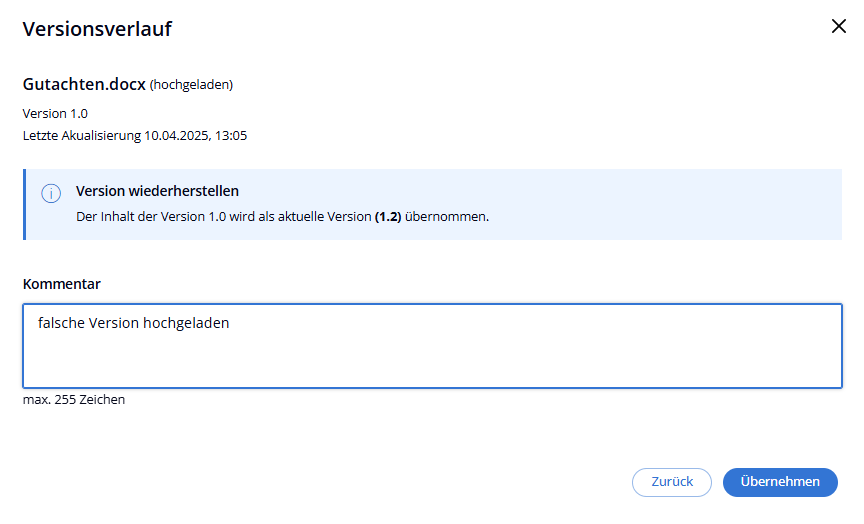This screenshot has width=864, height=524.
Task: Click the word übernommen in the banner
Action: (447, 216)
